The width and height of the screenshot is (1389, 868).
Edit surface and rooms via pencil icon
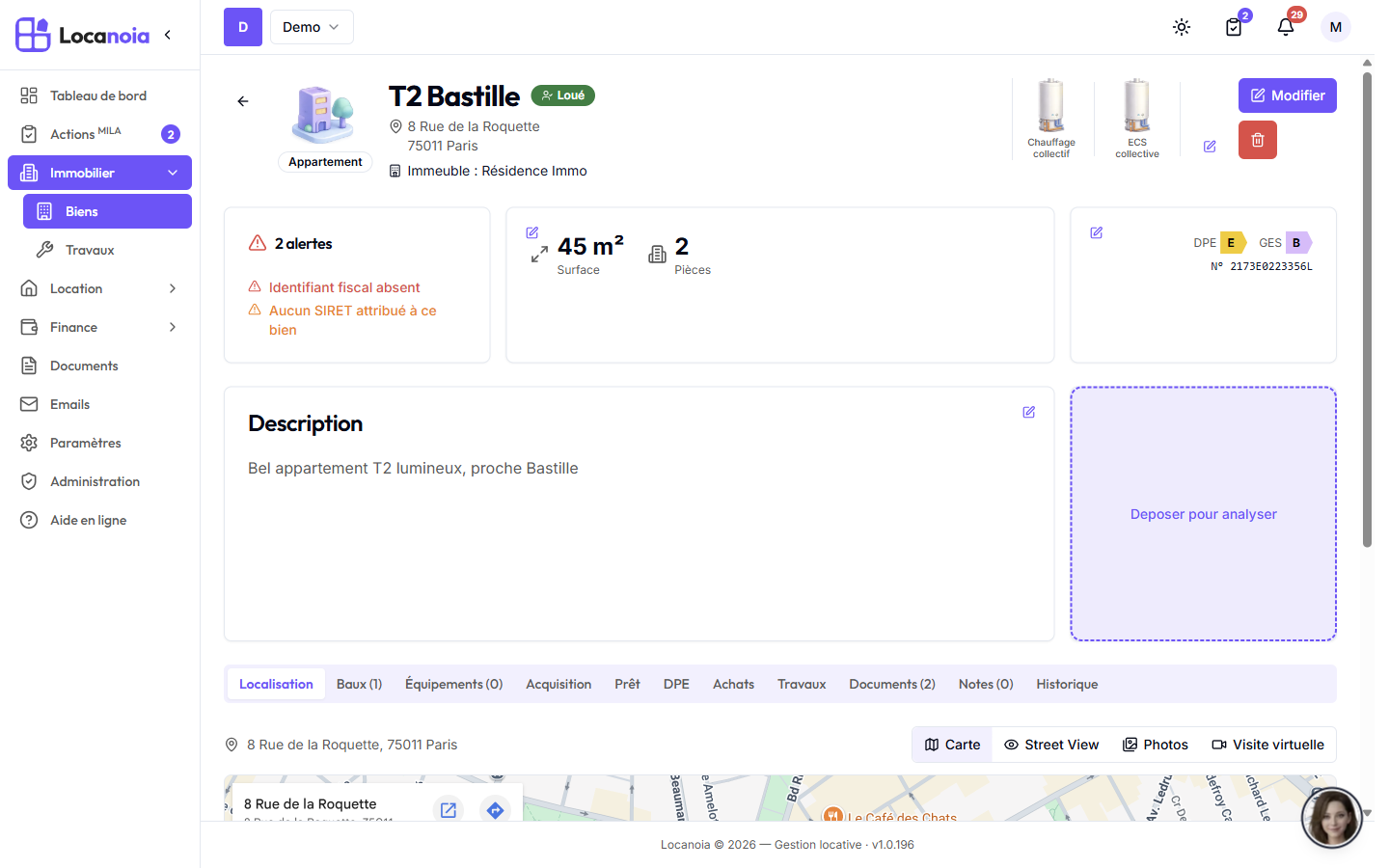(531, 232)
